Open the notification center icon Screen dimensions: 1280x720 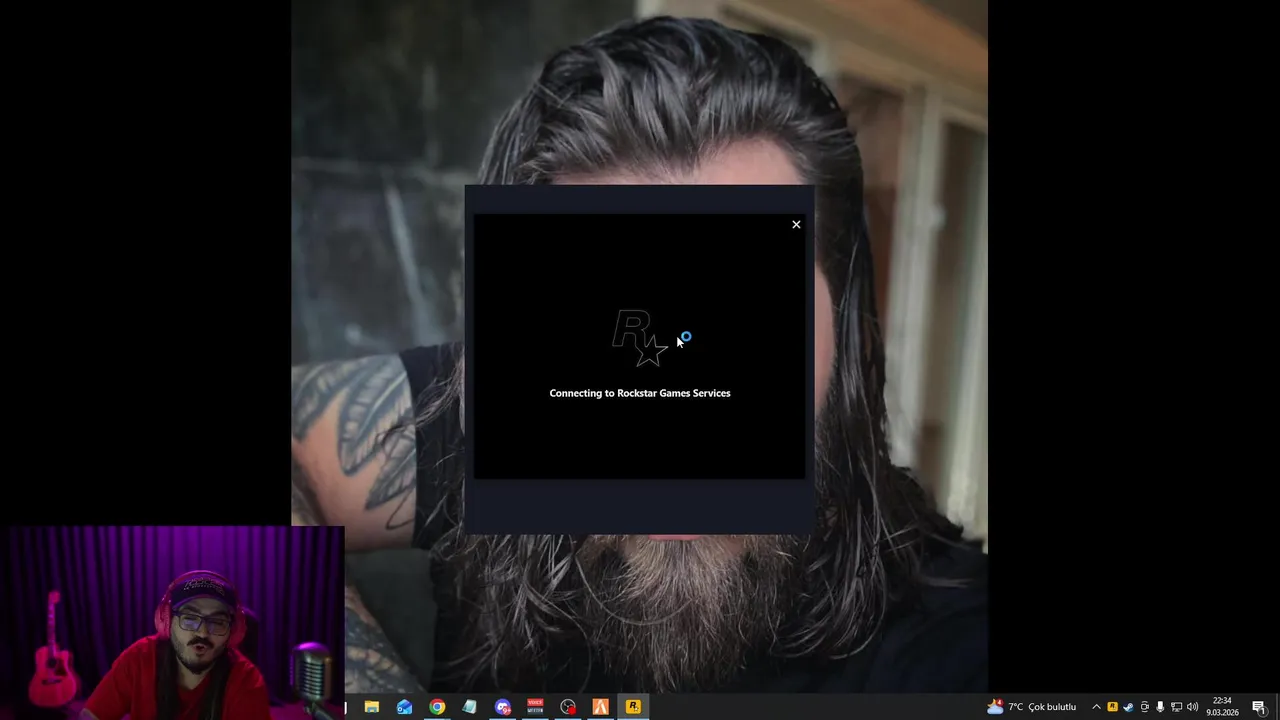click(x=1259, y=707)
